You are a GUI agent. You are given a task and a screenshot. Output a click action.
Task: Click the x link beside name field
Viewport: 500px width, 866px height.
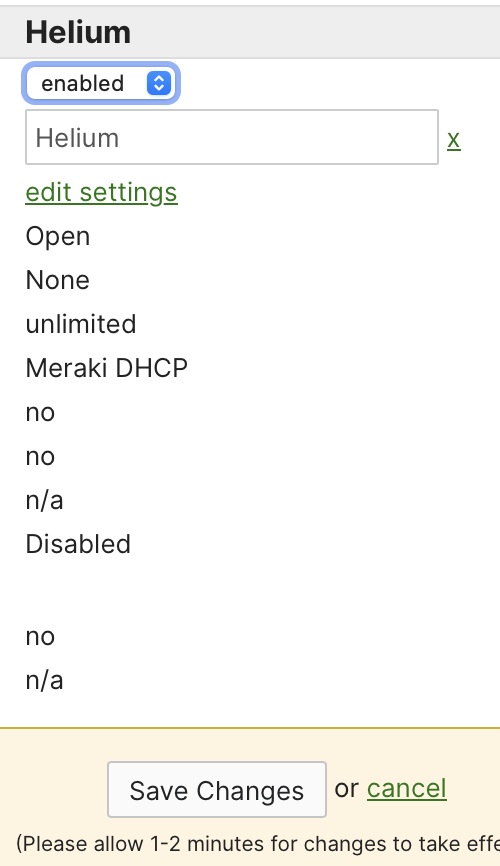[454, 139]
